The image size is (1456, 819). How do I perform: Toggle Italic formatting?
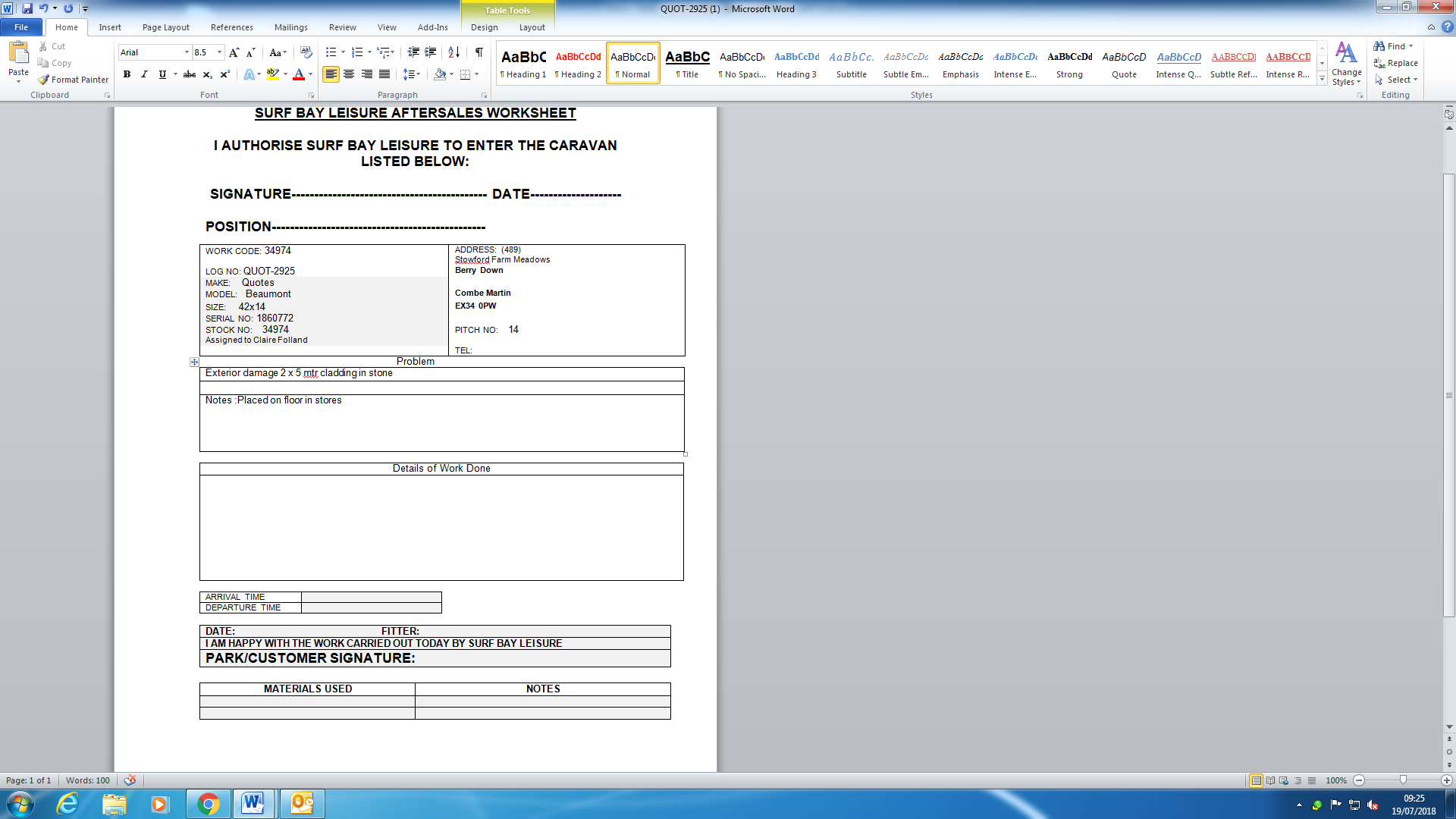[x=144, y=74]
